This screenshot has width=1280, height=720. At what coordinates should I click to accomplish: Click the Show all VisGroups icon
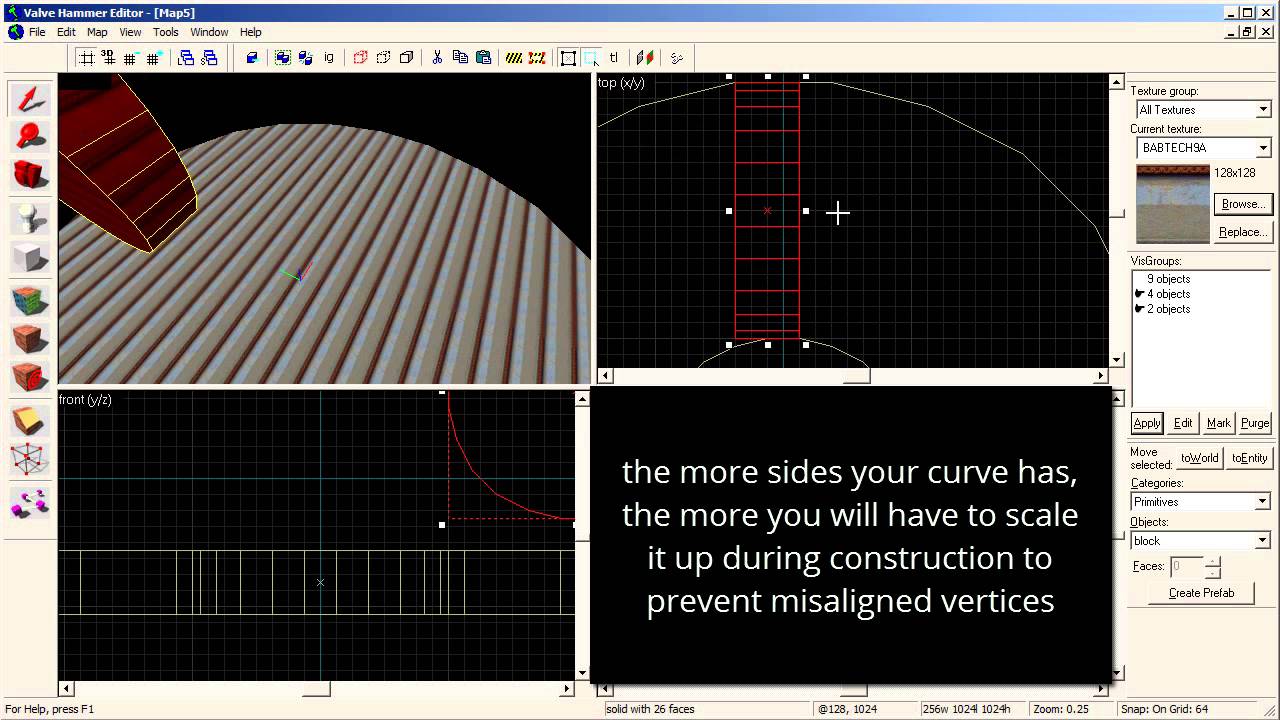pos(406,58)
